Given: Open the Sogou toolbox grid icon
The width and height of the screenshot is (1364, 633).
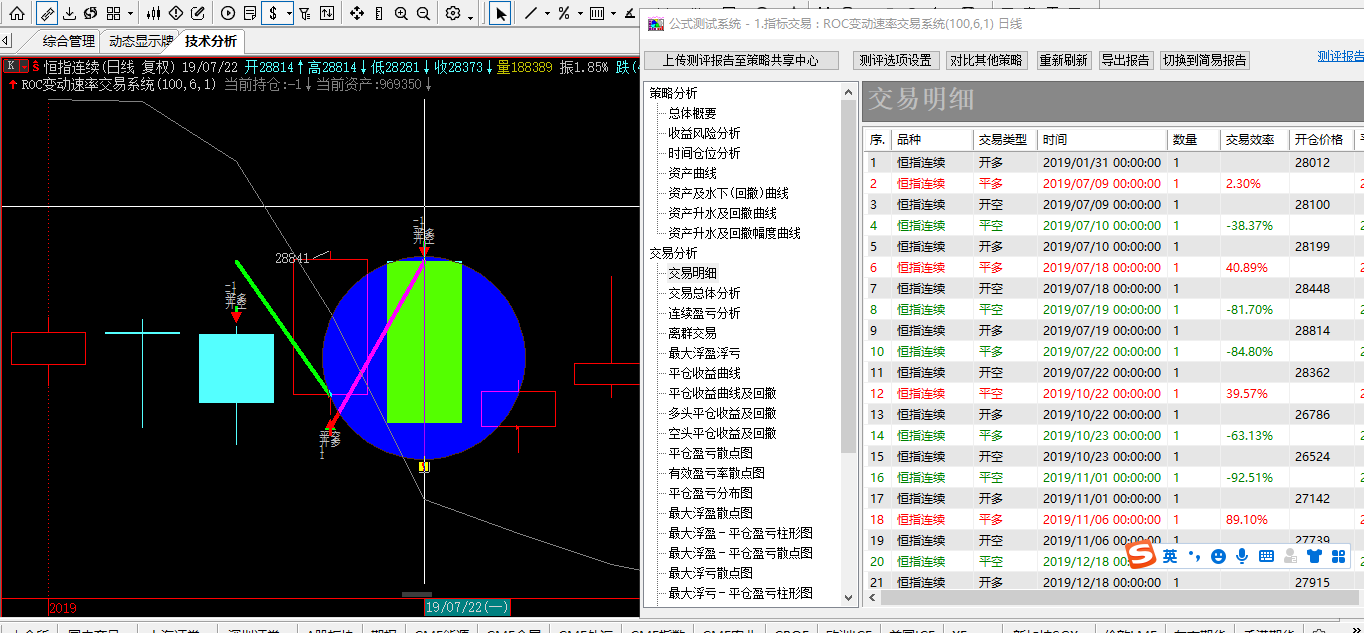Looking at the screenshot, I should point(1338,556).
